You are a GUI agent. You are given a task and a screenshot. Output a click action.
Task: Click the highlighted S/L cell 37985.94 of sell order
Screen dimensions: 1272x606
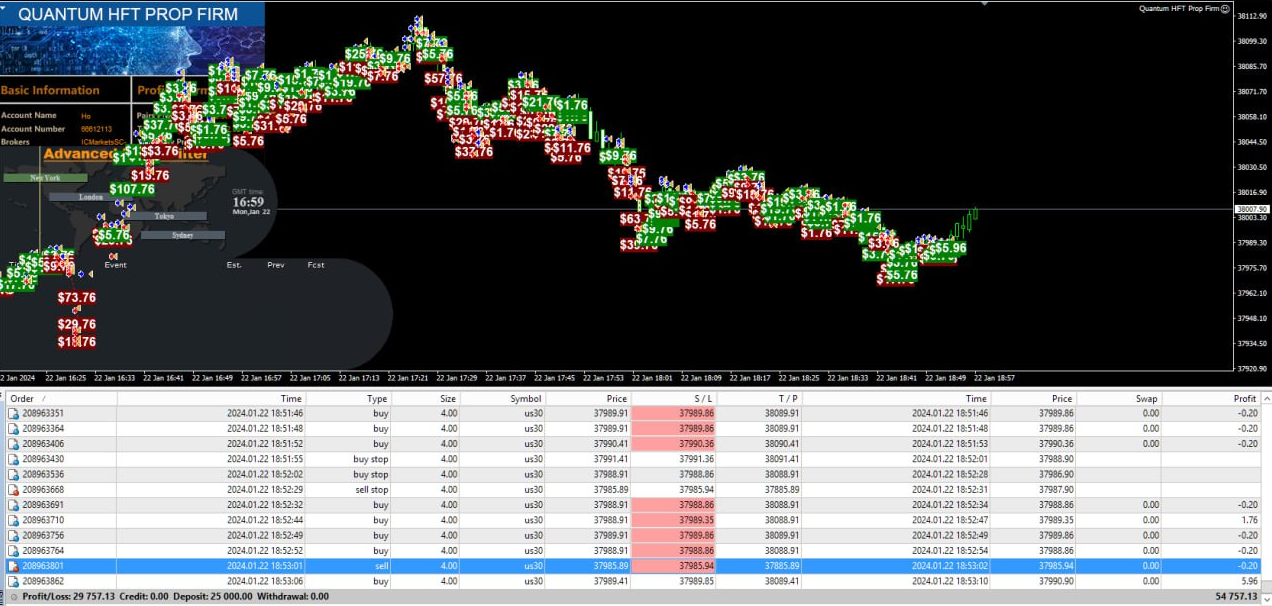[675, 566]
